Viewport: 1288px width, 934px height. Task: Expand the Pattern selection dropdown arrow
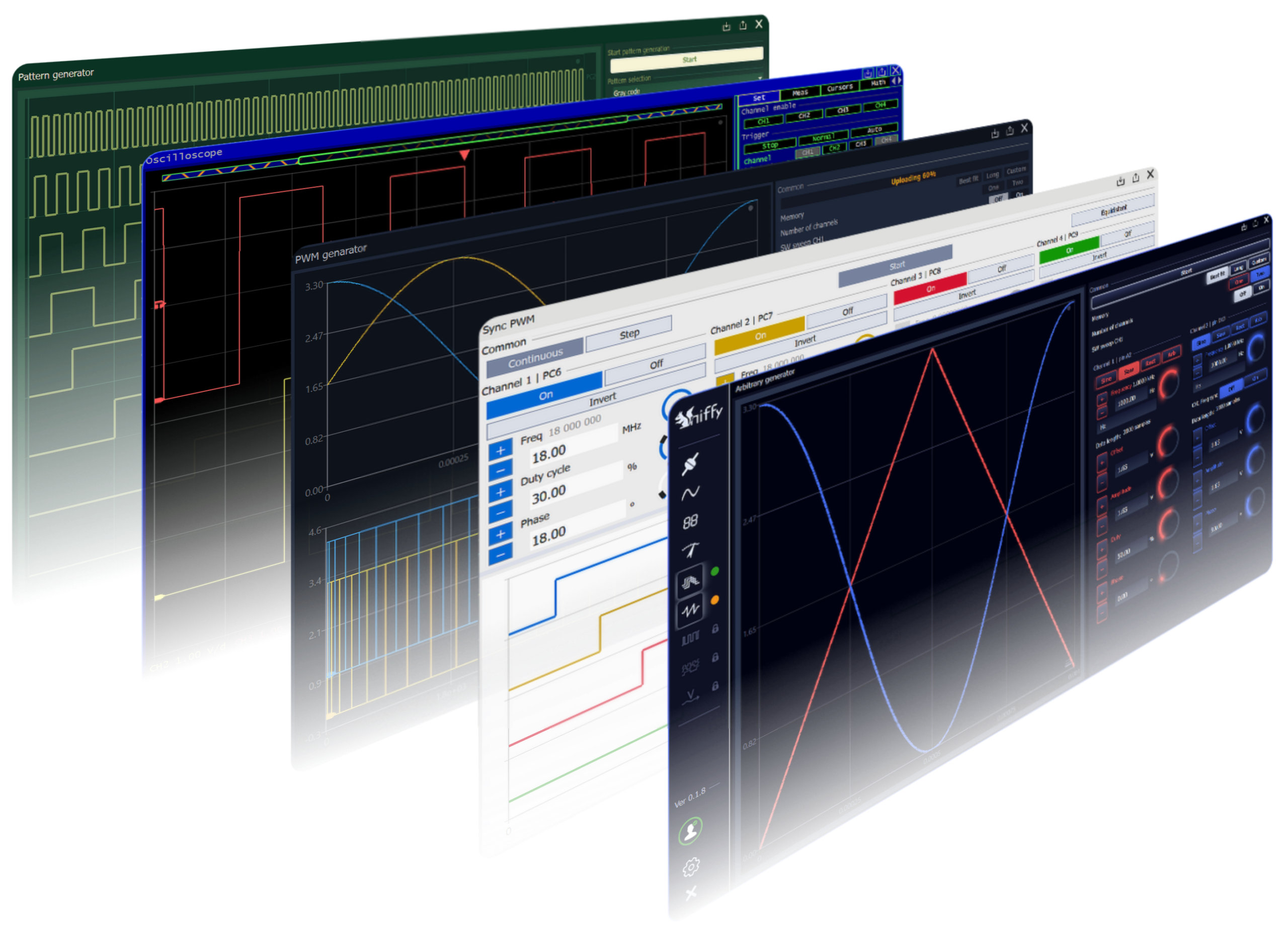pyautogui.click(x=760, y=78)
